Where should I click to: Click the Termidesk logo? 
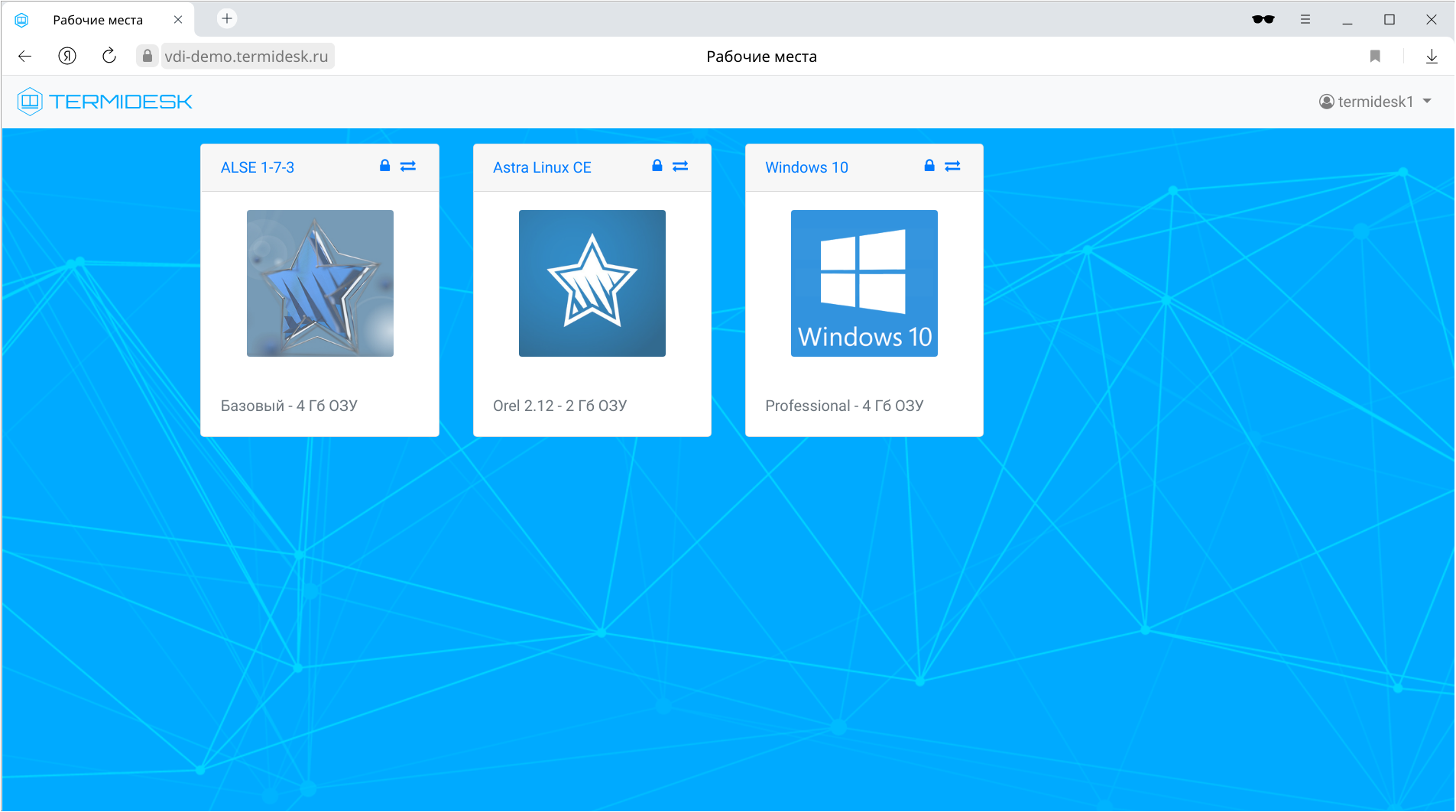104,101
